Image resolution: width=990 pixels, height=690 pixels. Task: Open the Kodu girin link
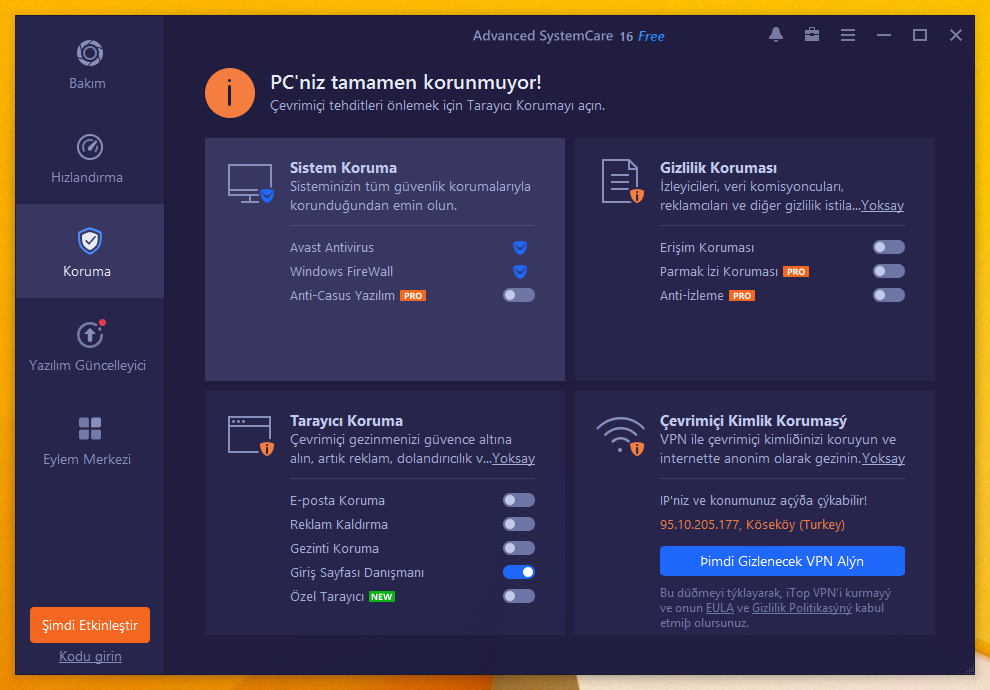click(90, 657)
